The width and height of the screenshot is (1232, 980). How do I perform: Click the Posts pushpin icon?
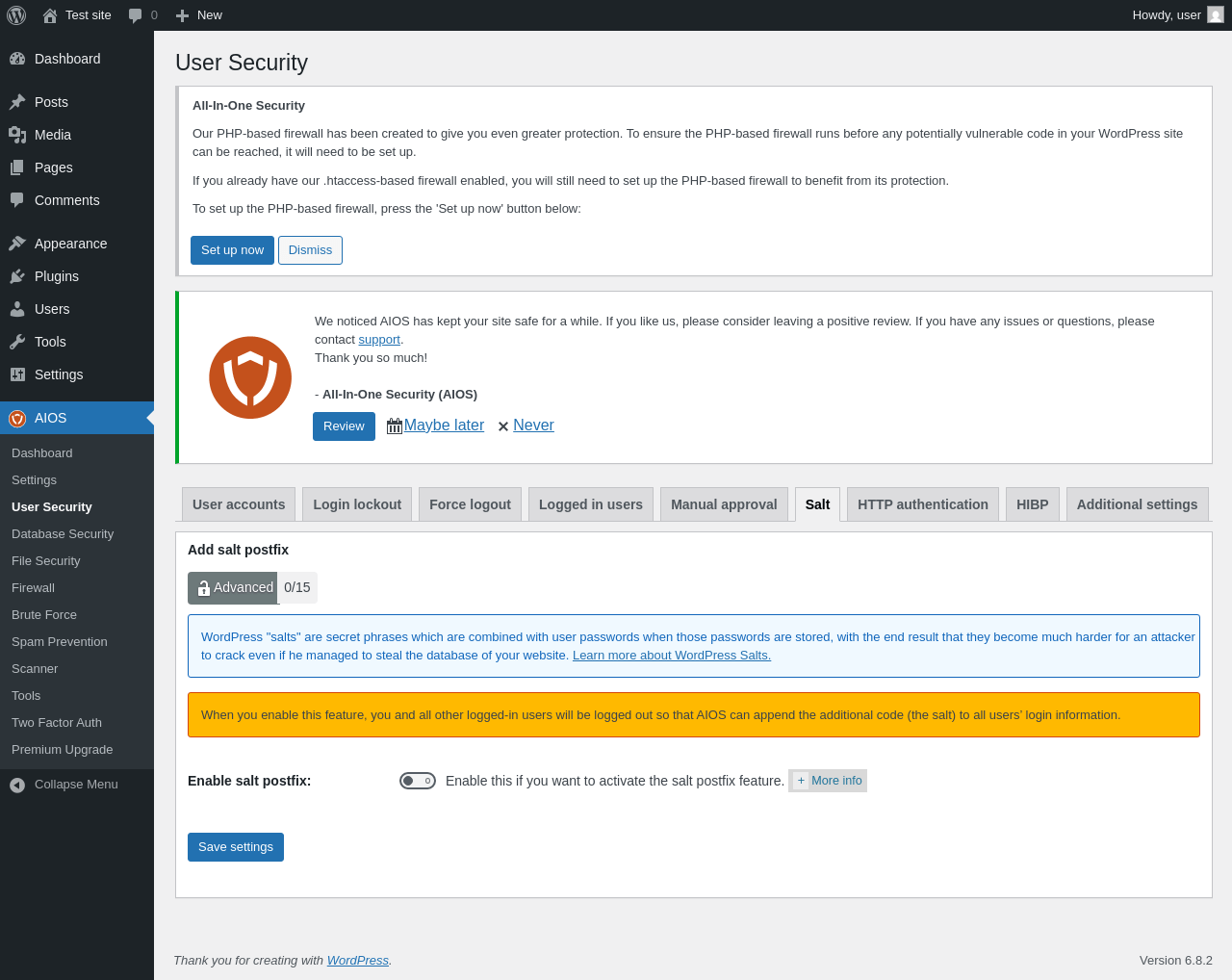tap(17, 102)
